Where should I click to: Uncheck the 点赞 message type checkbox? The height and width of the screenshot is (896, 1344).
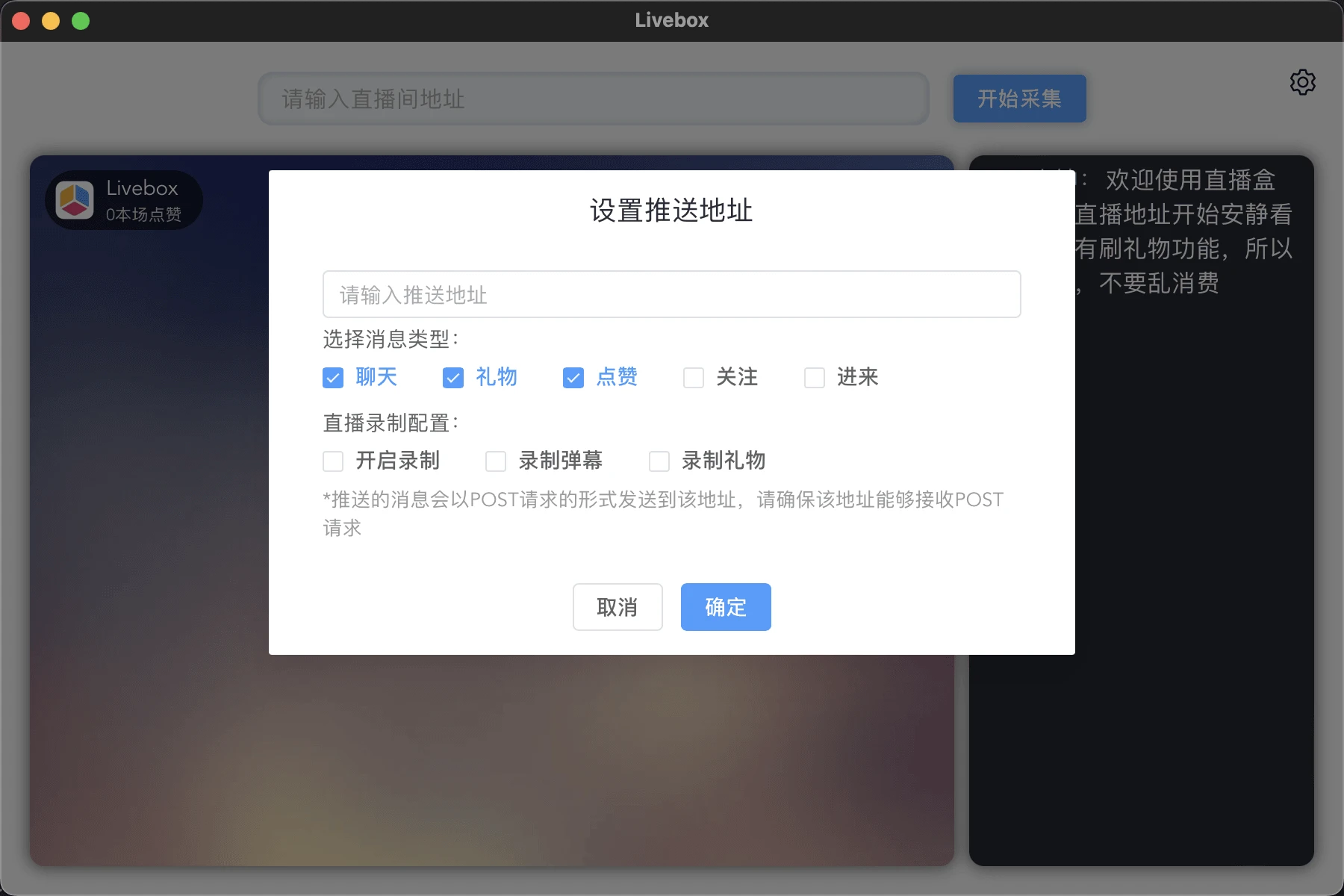(x=573, y=378)
